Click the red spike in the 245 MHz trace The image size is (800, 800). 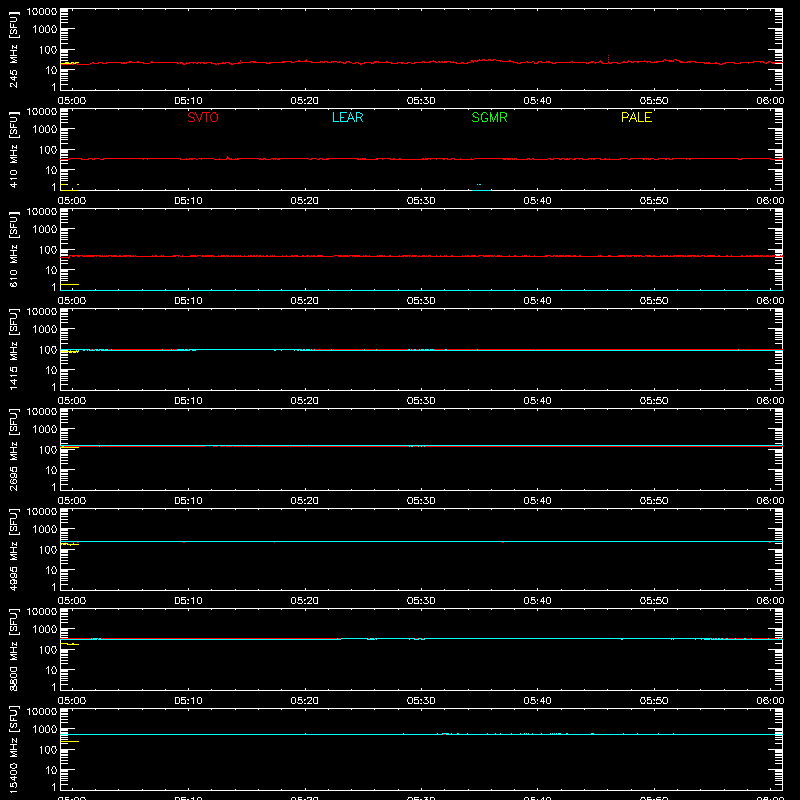(608, 58)
